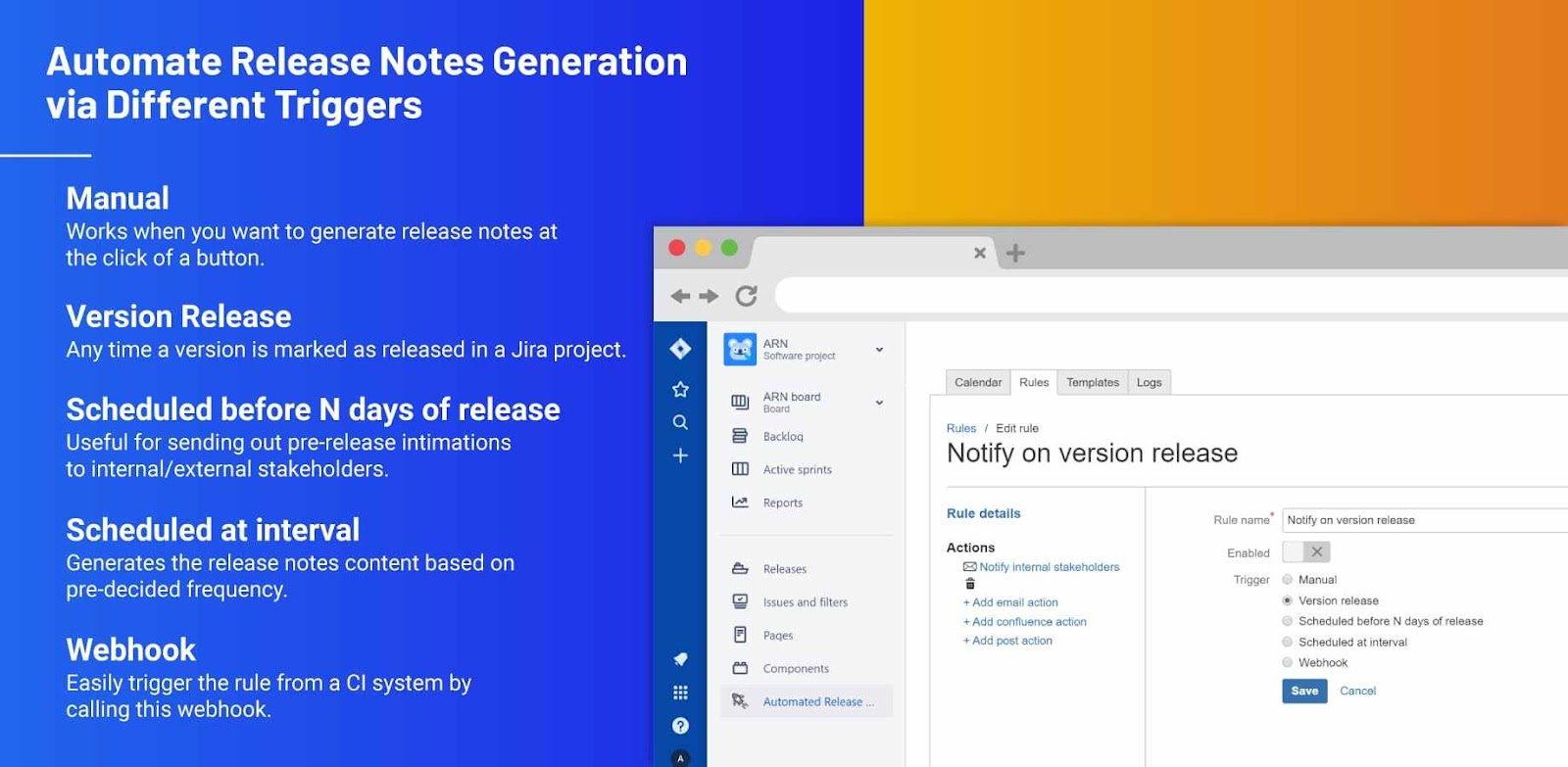
Task: Click the ARN board icon
Action: (740, 402)
